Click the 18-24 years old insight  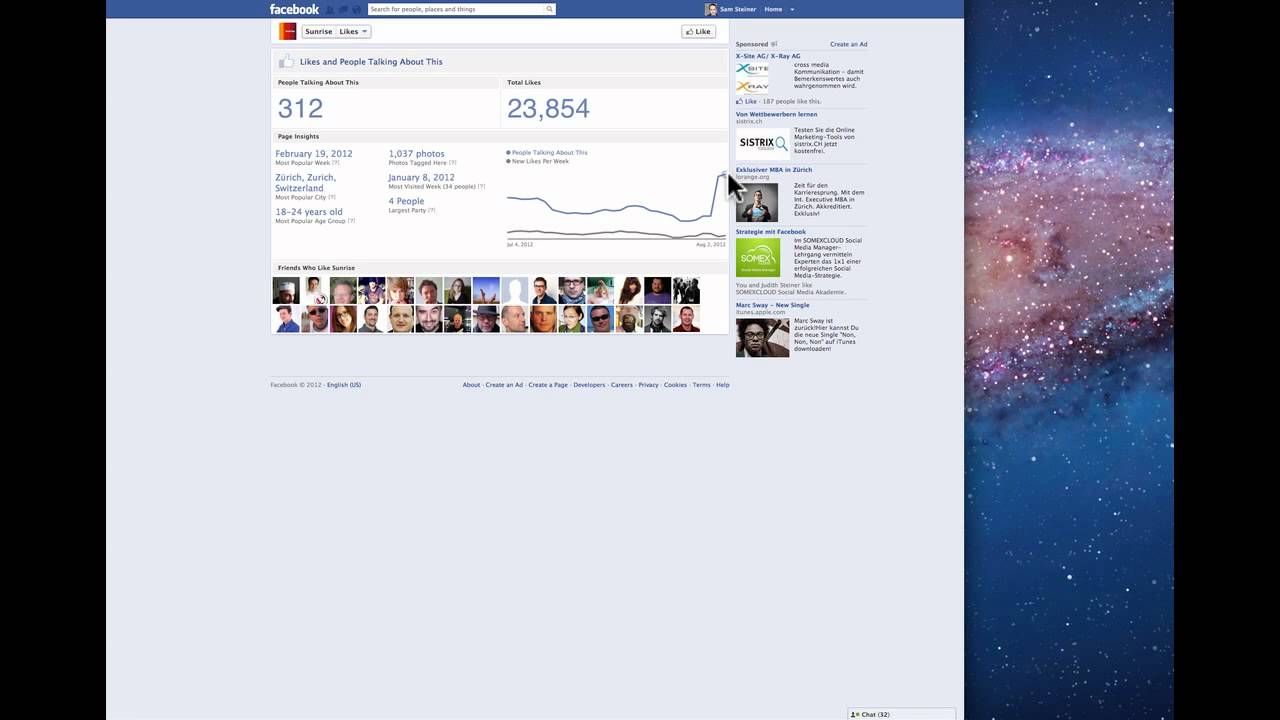[x=309, y=212]
